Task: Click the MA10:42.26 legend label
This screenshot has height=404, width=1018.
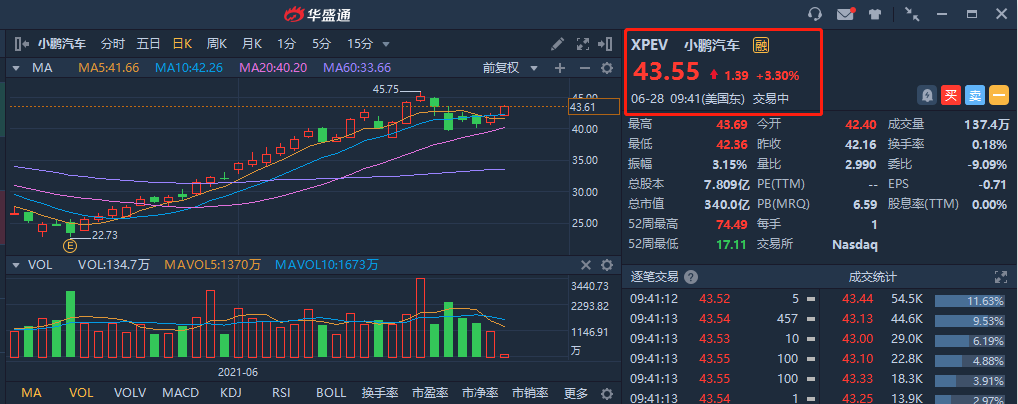Action: tap(189, 68)
